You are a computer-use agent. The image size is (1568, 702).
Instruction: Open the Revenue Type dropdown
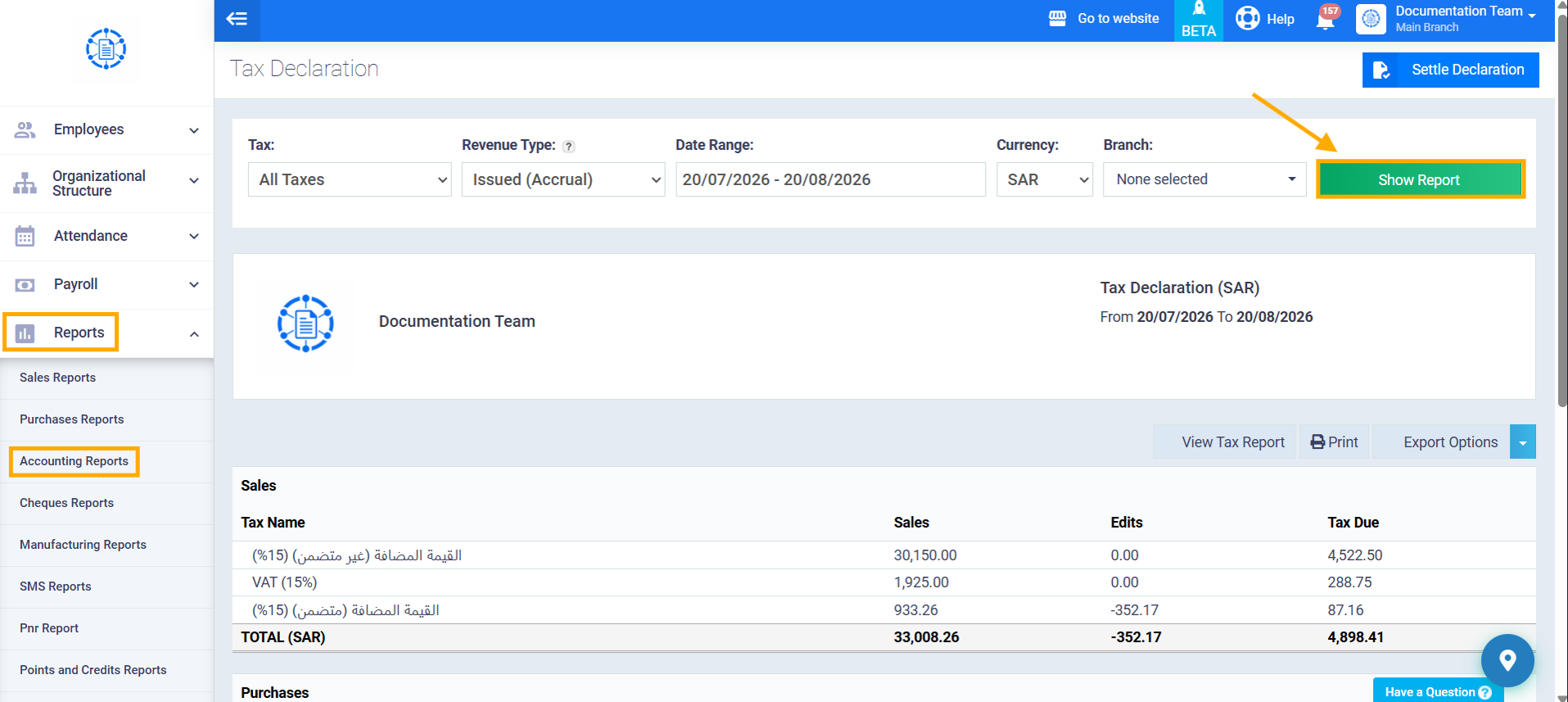point(563,179)
